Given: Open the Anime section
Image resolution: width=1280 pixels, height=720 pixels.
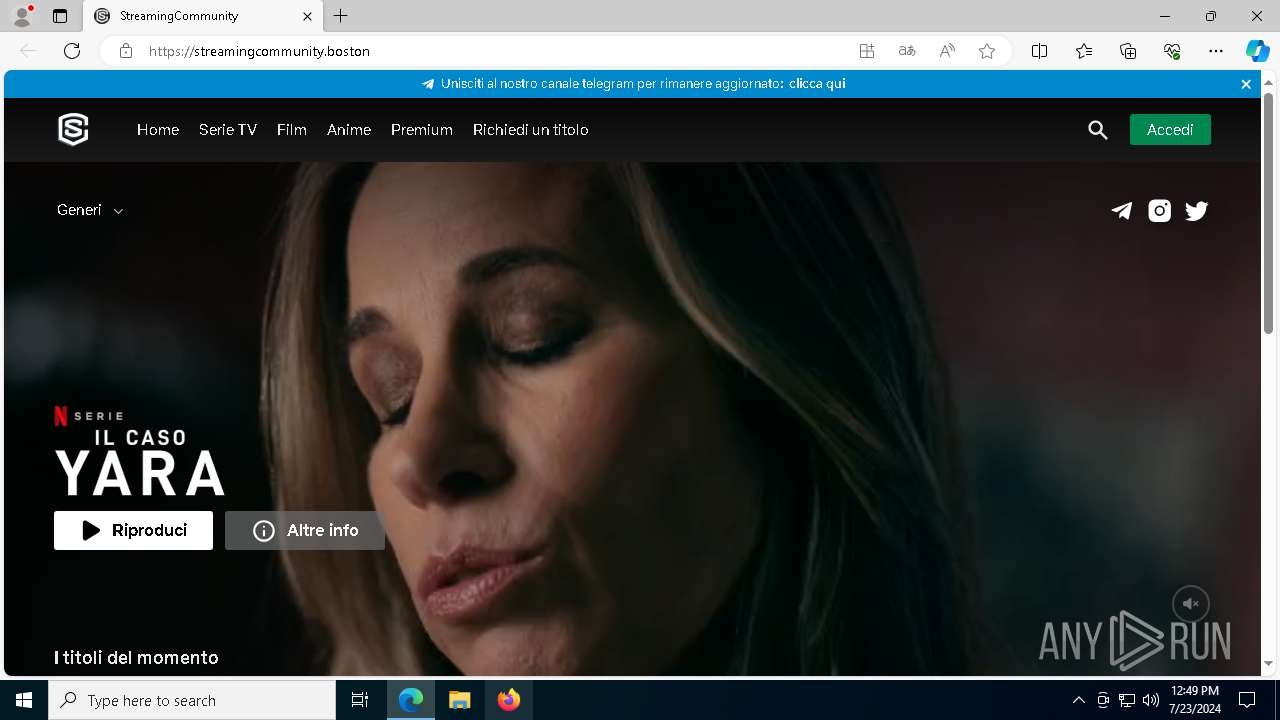Looking at the screenshot, I should pos(349,130).
